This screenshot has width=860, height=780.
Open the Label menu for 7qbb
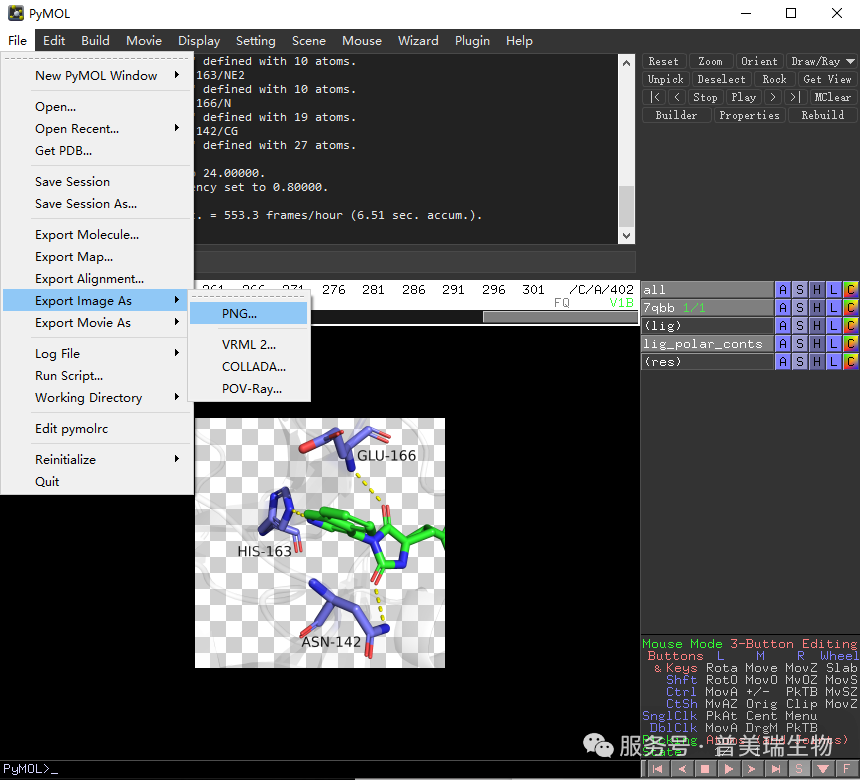coord(834,308)
